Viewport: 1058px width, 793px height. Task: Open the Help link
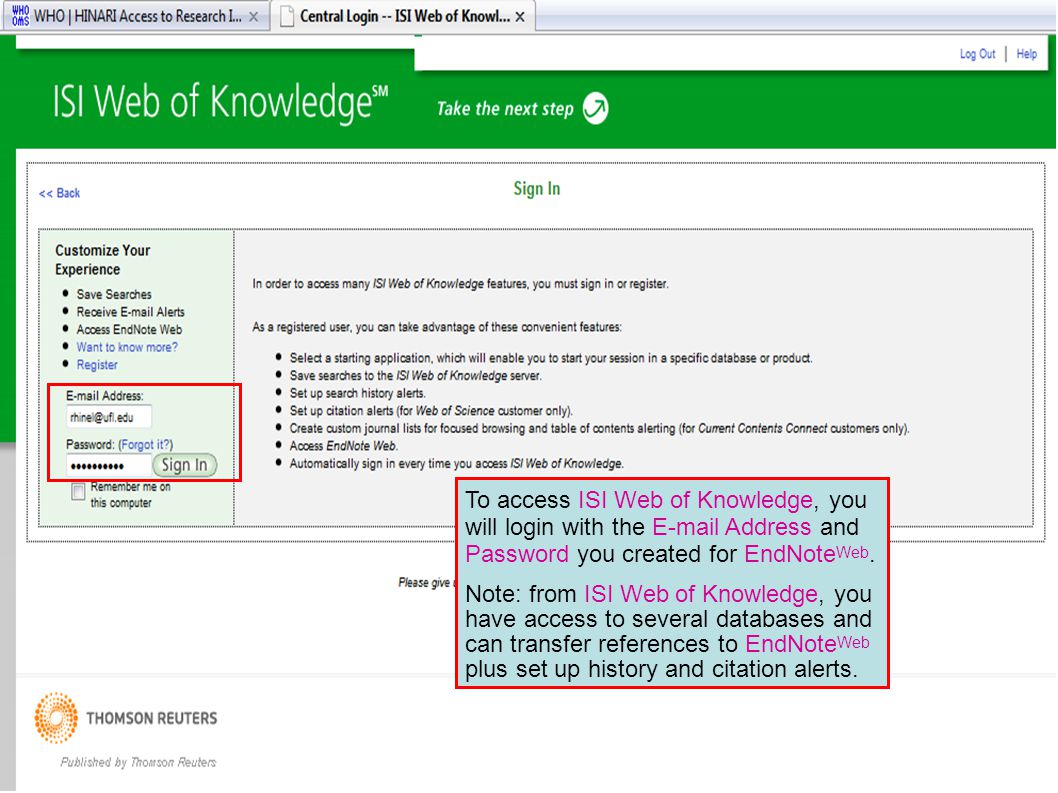pos(1026,54)
